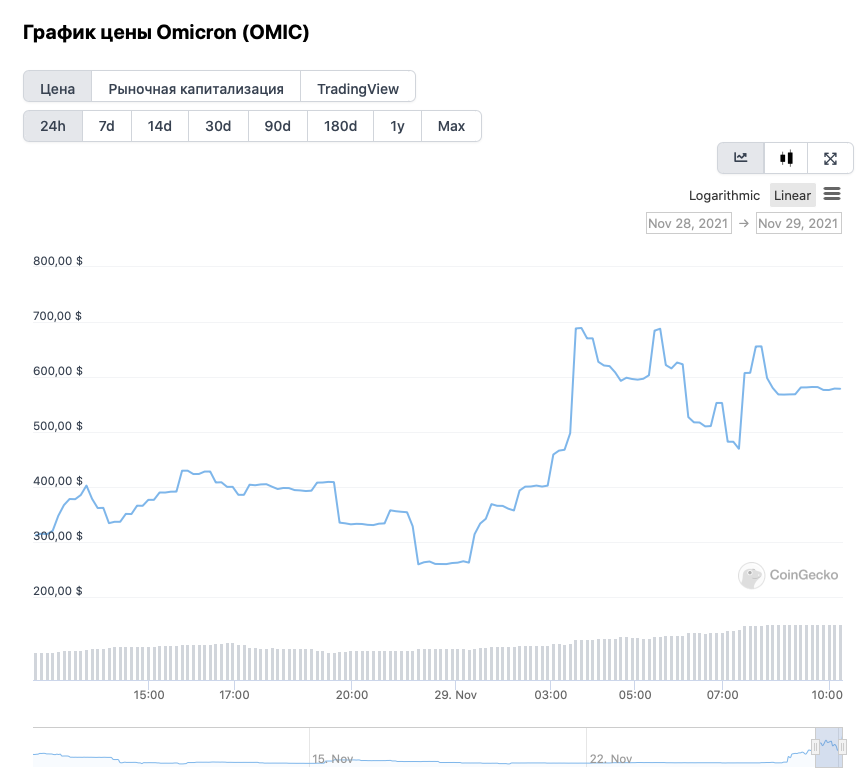868x783 pixels.
Task: Select the 24h time range
Action: pos(53,126)
